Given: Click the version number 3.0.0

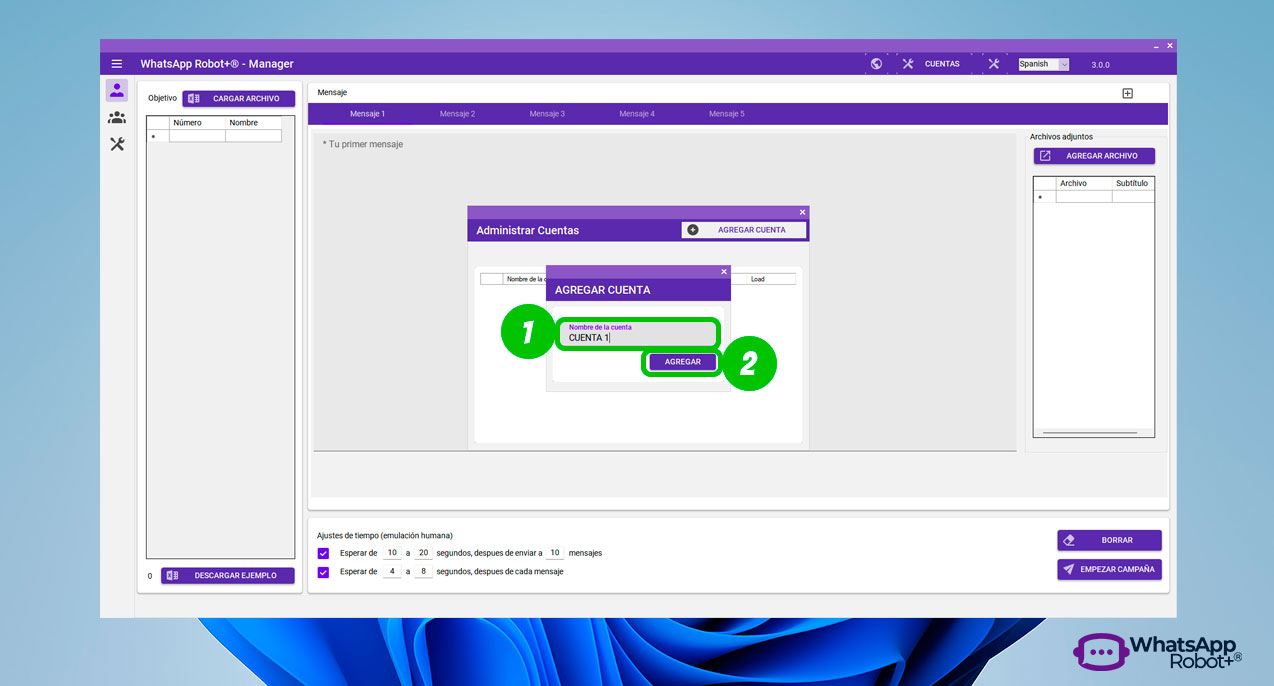Looking at the screenshot, I should (1100, 65).
